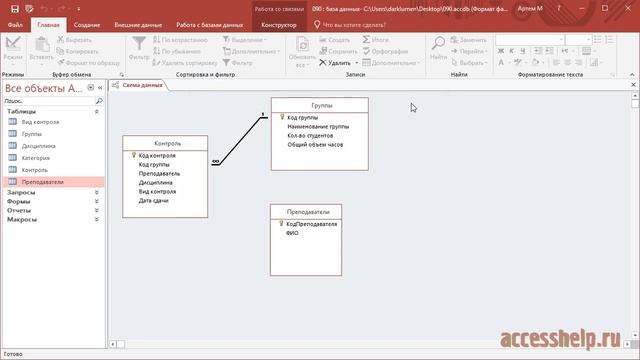Click gridlines icon in text formatting
This screenshot has width=640, height=360.
tap(587, 51)
